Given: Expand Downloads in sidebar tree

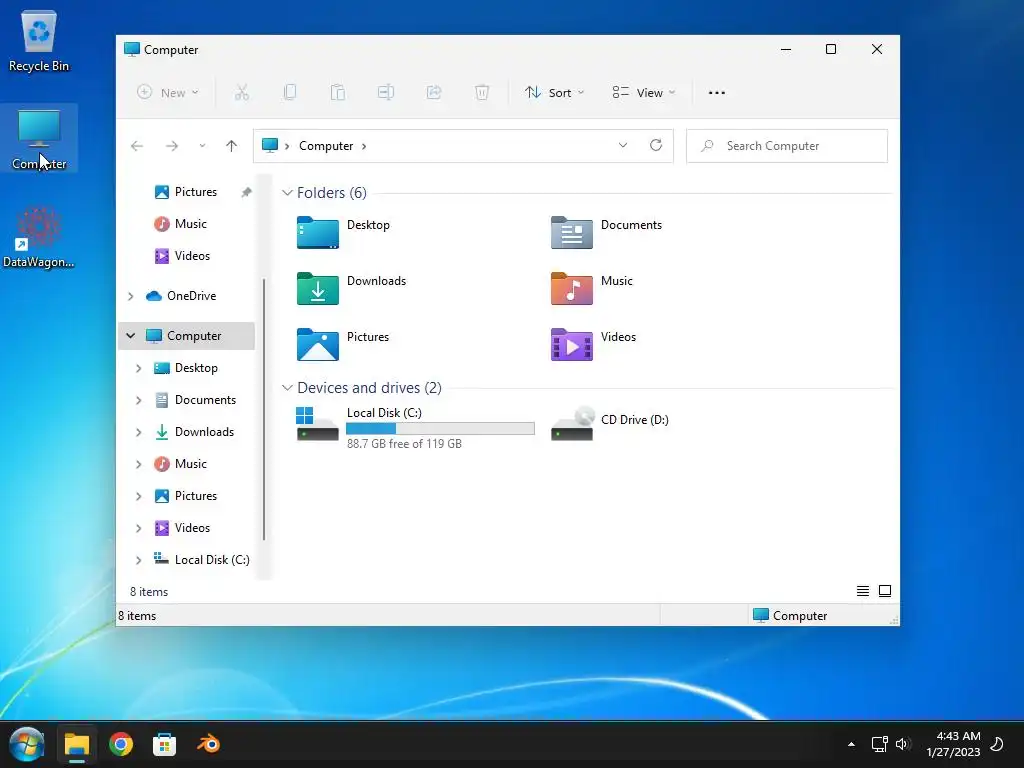Looking at the screenshot, I should point(138,432).
